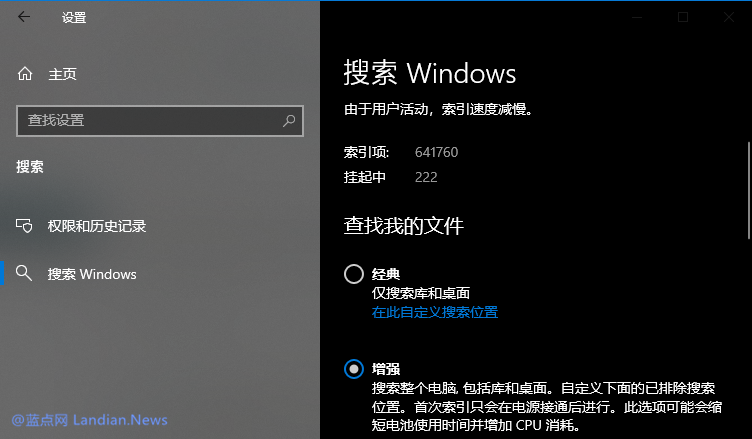This screenshot has height=439, width=752.
Task: Open the 在此自定义搜索位置 link
Action: click(435, 312)
